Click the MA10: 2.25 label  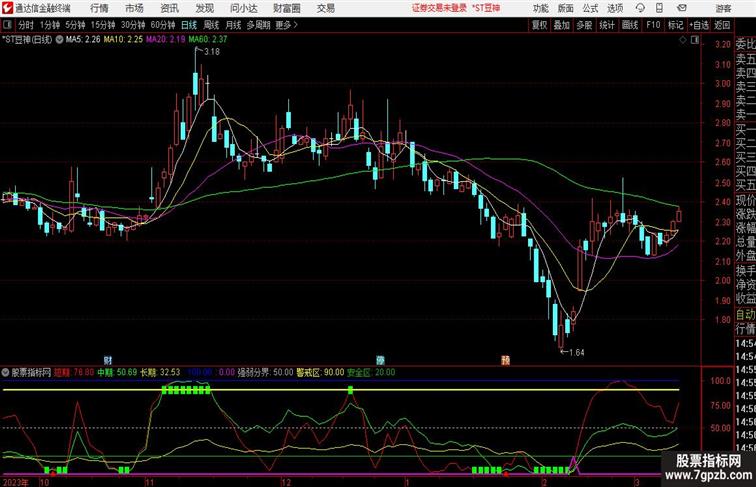tap(123, 40)
